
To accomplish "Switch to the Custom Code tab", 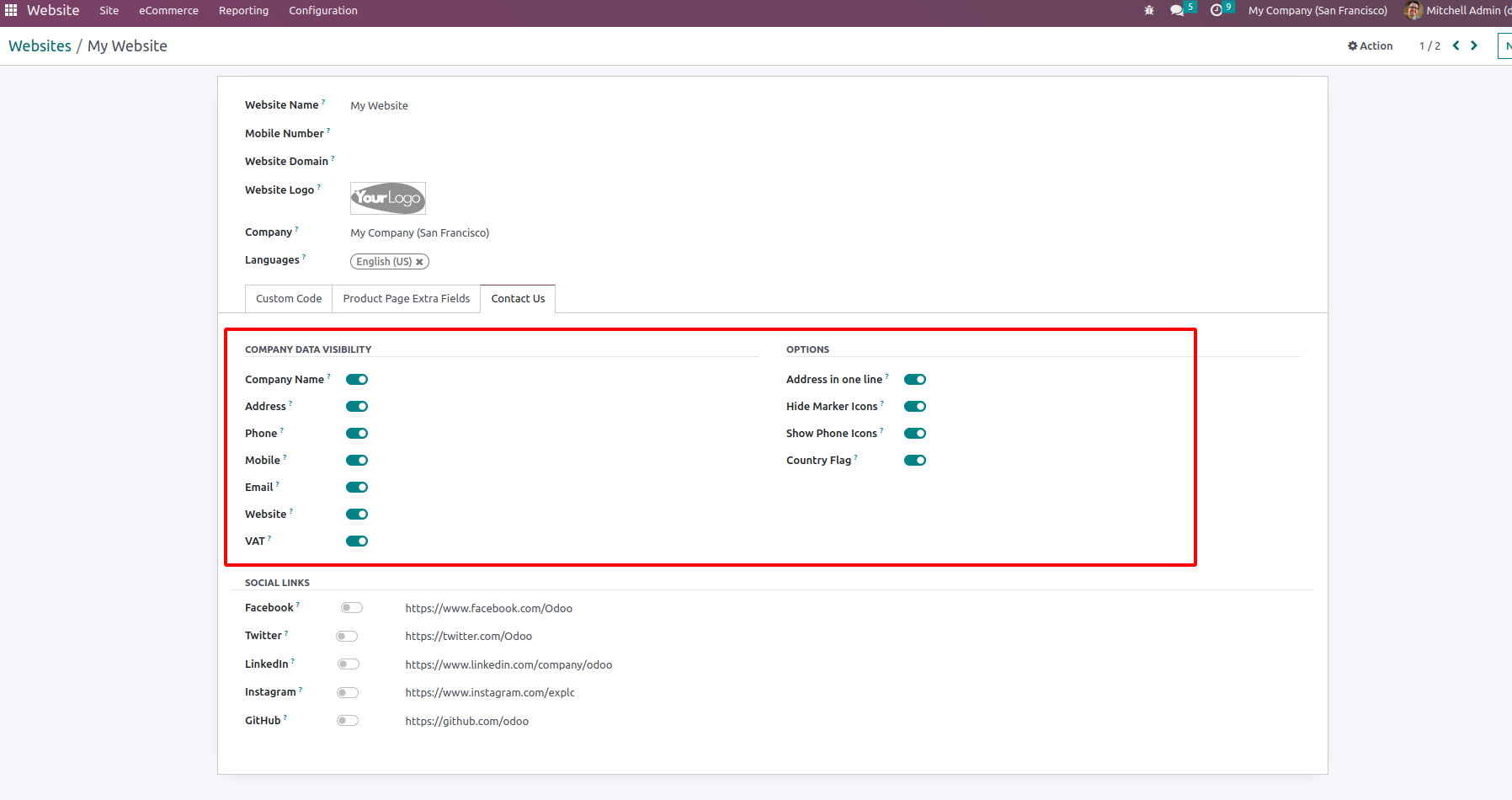I will [x=289, y=299].
